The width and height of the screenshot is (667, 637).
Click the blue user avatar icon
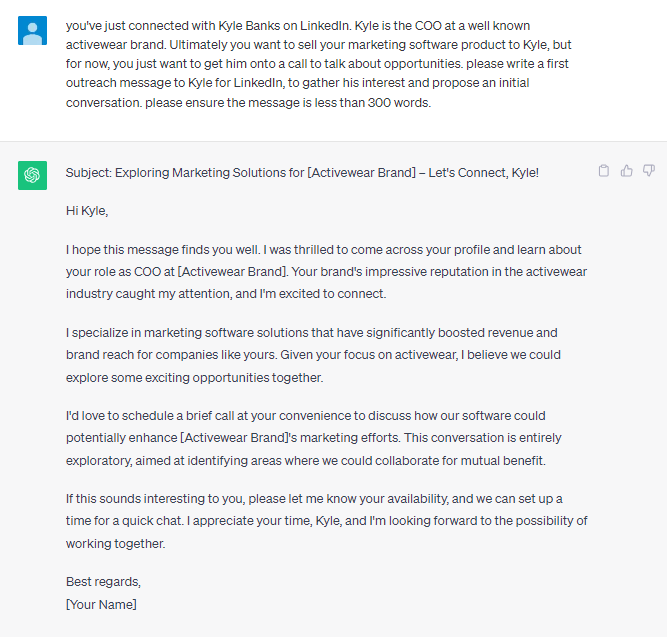(x=32, y=31)
